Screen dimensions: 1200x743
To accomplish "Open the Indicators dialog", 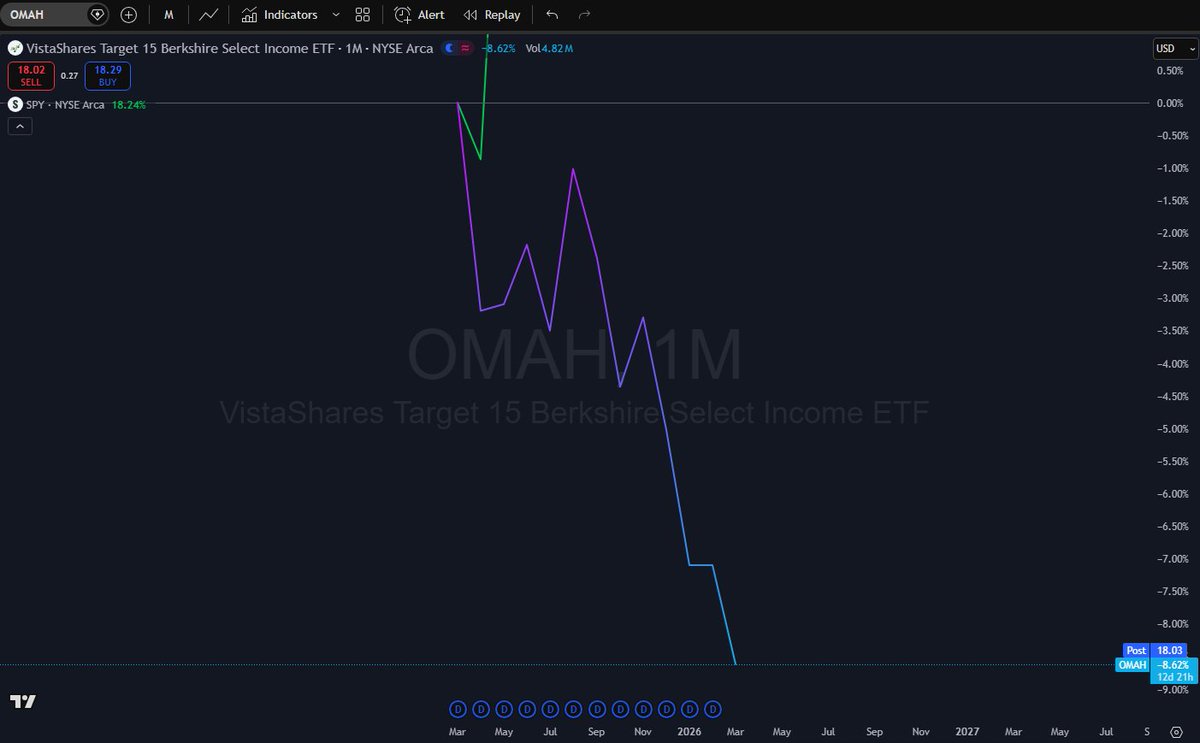I will (280, 15).
